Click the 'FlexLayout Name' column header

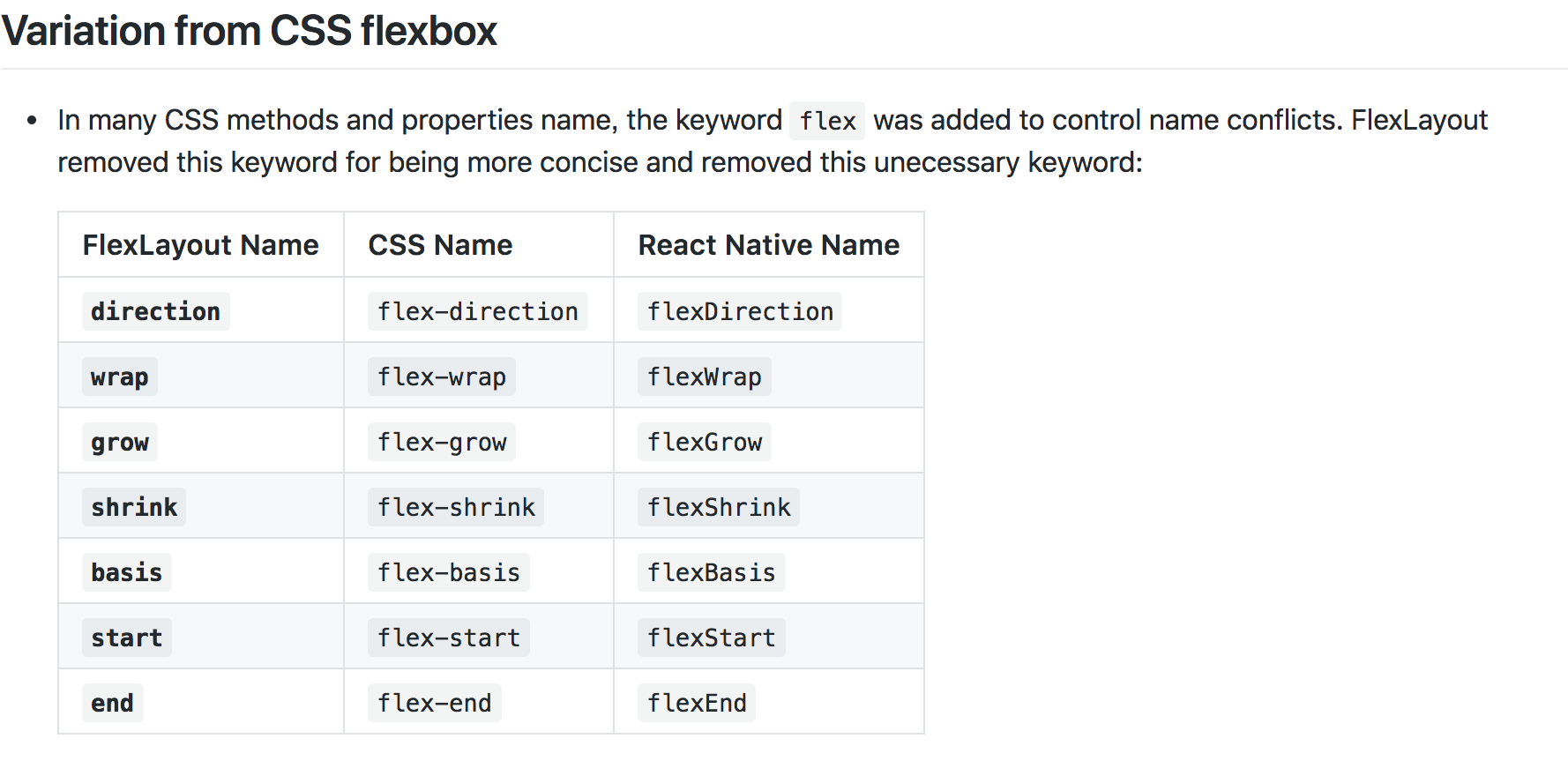tap(200, 245)
